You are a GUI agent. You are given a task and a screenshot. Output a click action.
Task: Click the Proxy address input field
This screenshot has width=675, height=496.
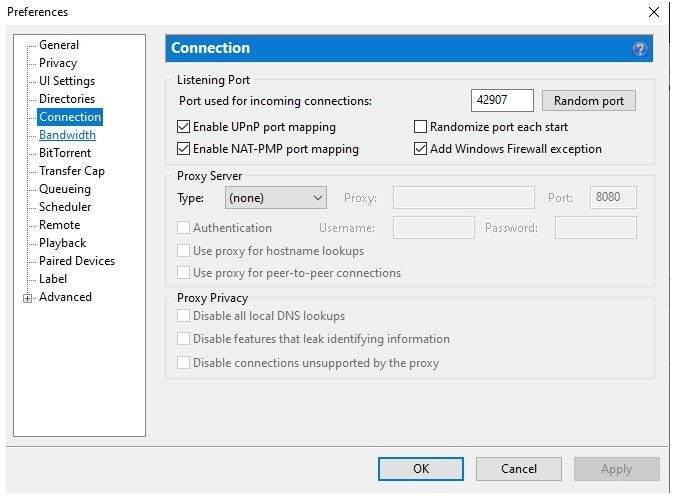[464, 198]
